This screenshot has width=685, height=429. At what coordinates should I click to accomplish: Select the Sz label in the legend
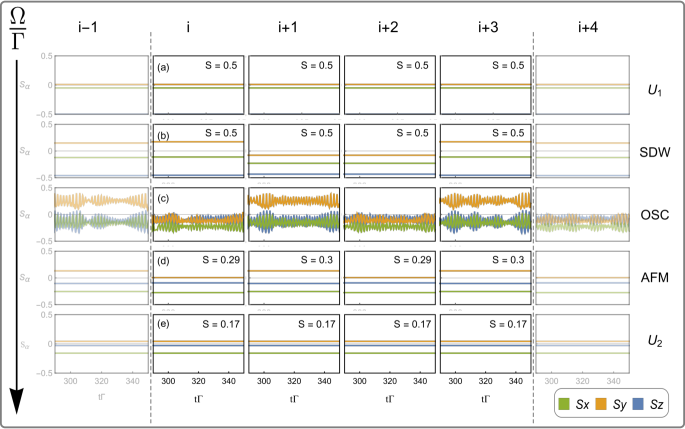pos(656,404)
